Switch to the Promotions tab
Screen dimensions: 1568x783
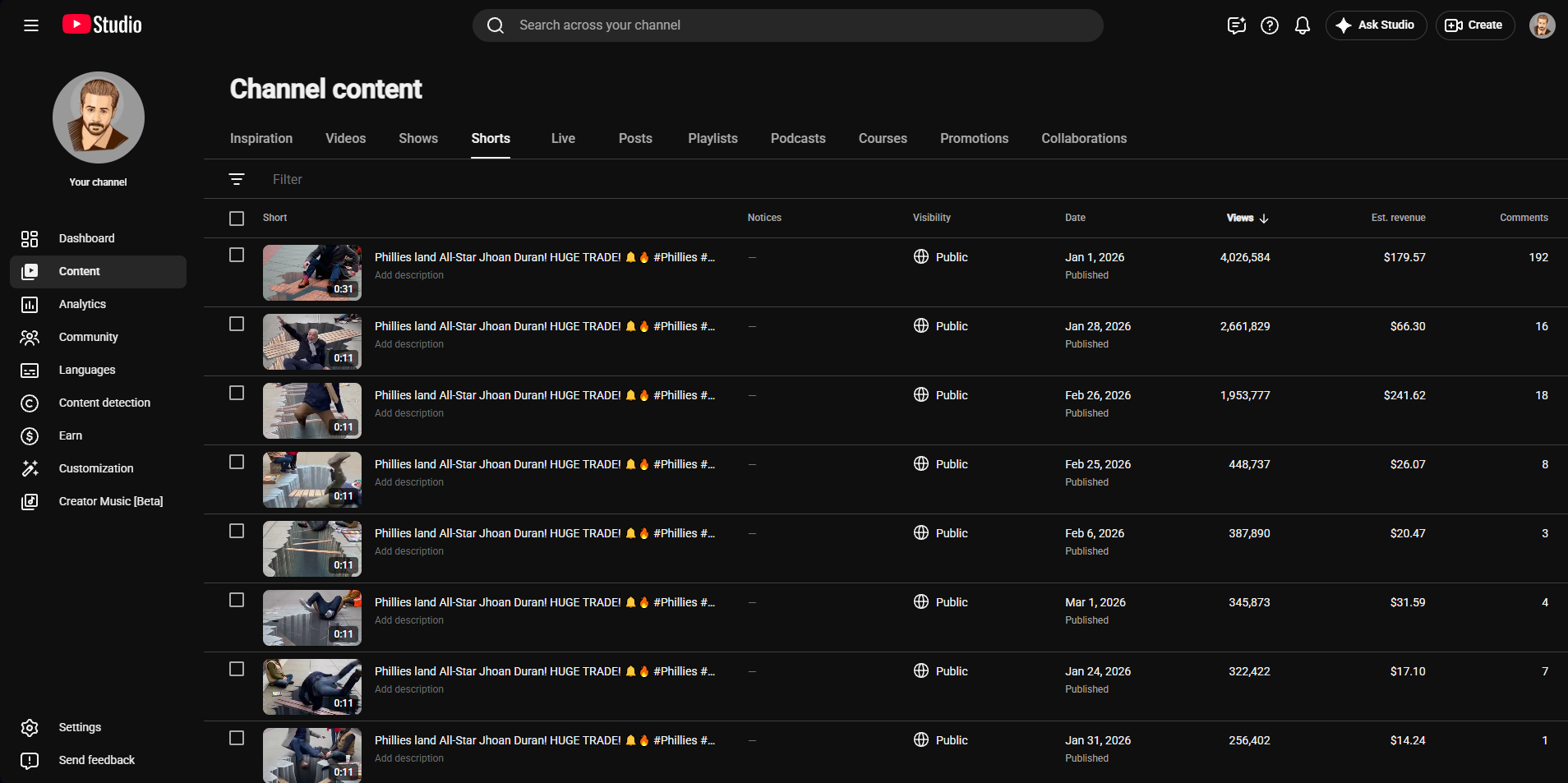tap(974, 138)
